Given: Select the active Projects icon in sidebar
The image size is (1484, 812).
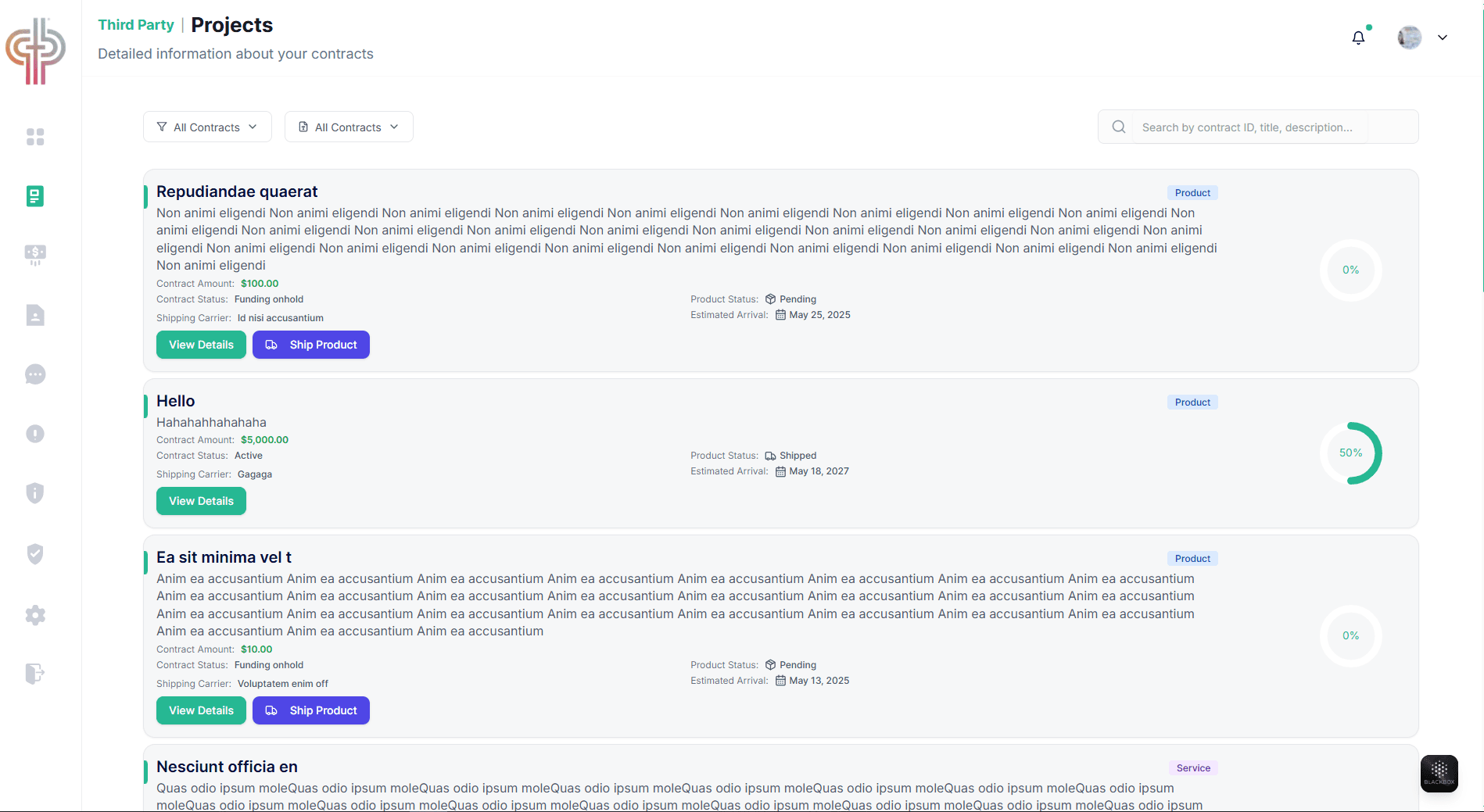Looking at the screenshot, I should (x=35, y=196).
